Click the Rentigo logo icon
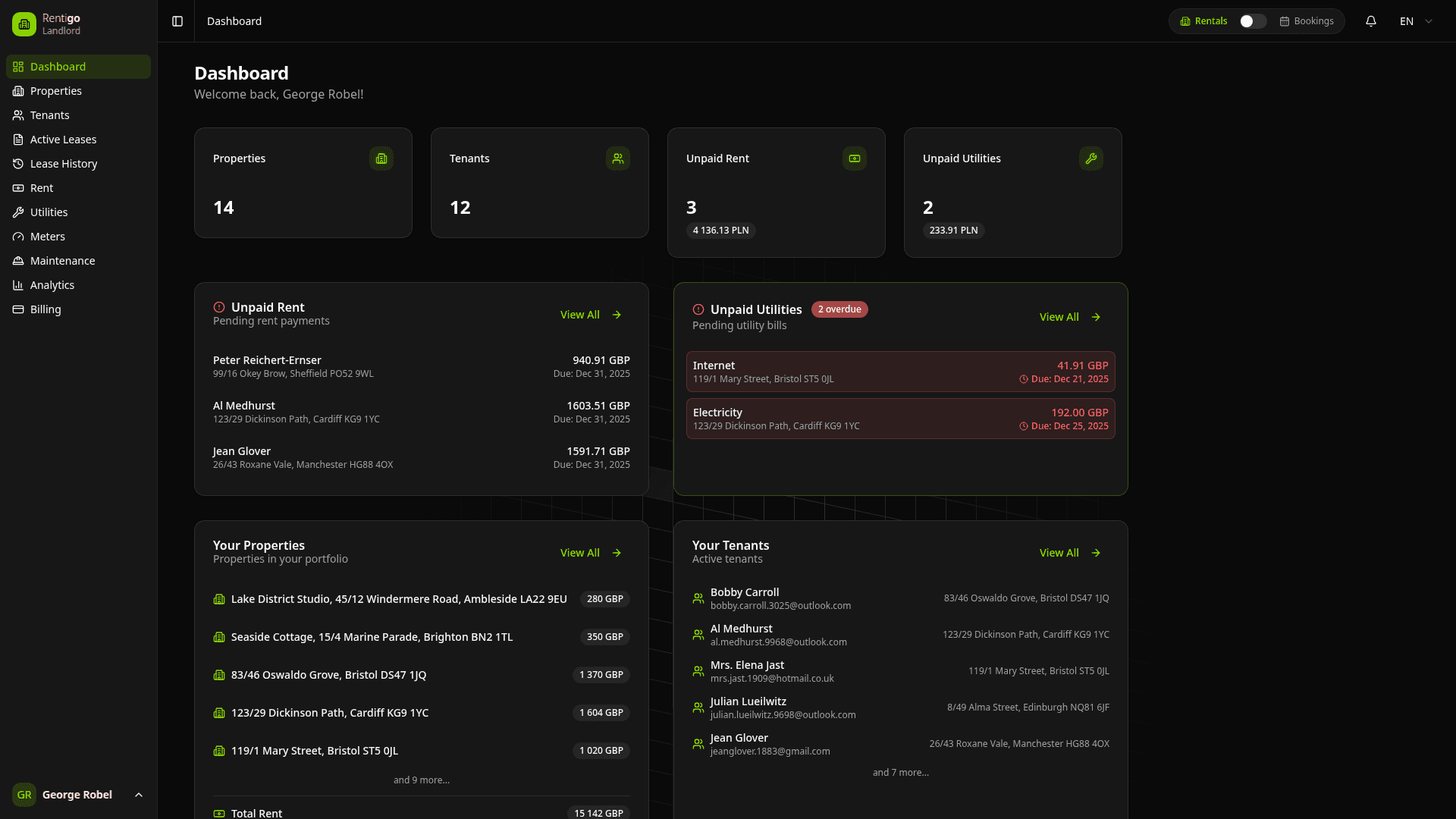 [x=24, y=24]
